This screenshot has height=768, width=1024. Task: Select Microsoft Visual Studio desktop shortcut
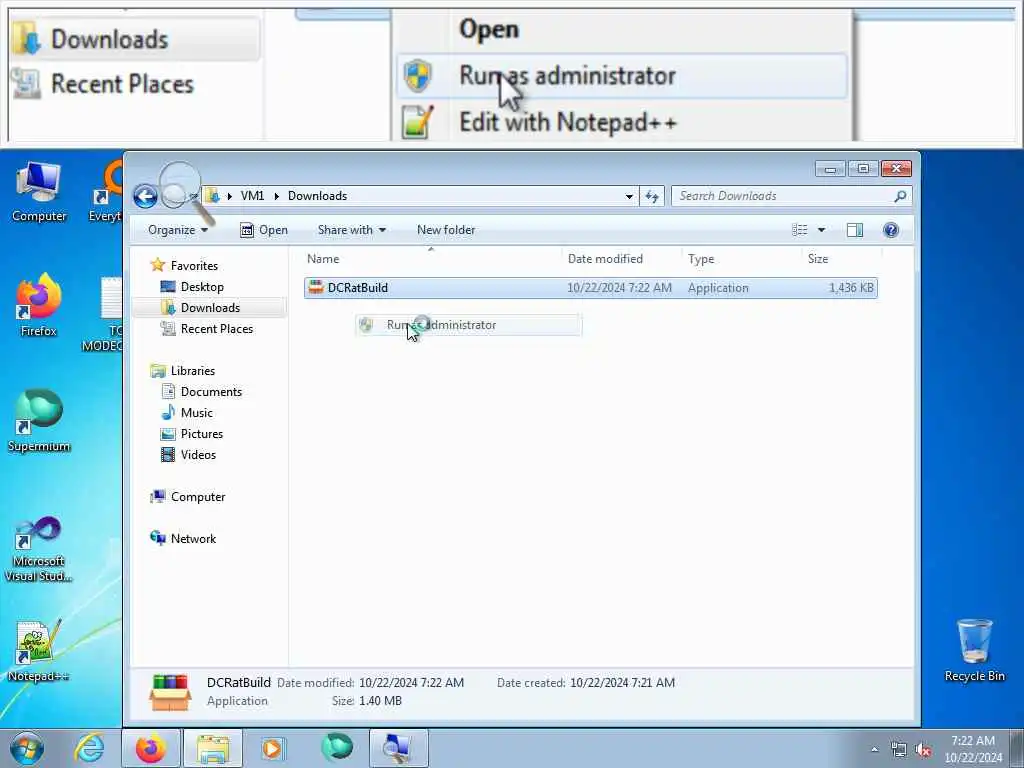point(39,549)
